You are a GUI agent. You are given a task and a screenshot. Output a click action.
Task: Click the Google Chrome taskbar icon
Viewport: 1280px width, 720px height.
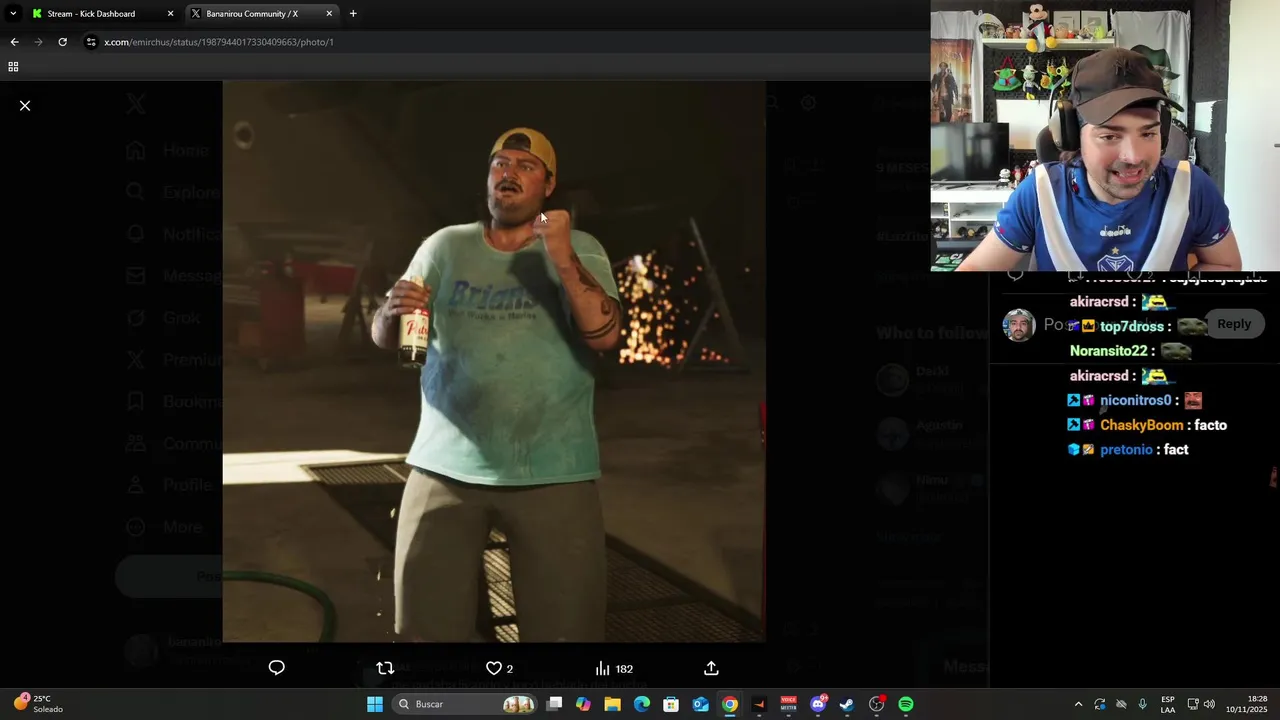coord(730,704)
